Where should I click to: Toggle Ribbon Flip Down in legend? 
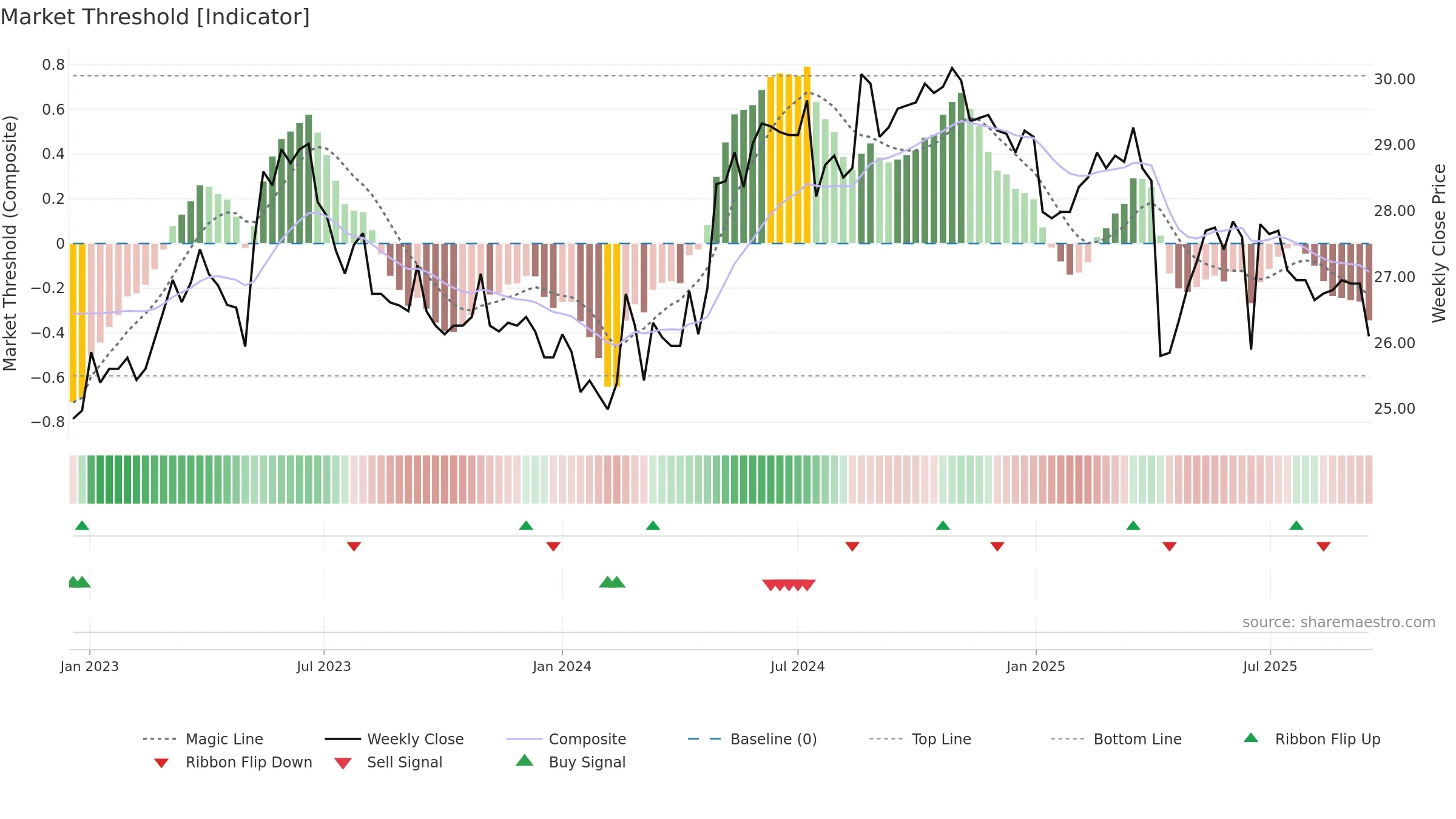[x=233, y=762]
